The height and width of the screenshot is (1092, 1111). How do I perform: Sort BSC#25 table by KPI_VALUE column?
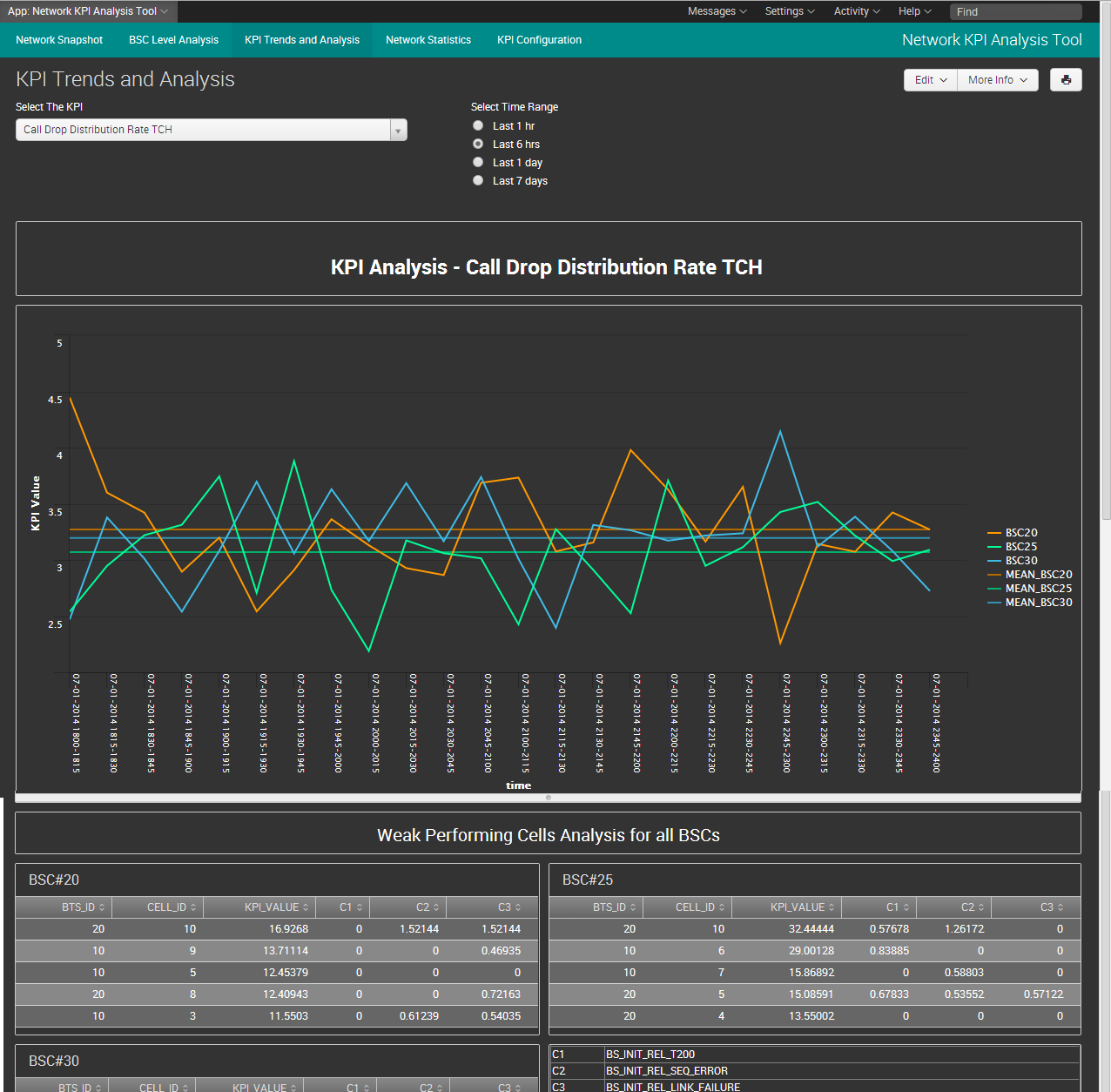tap(787, 907)
